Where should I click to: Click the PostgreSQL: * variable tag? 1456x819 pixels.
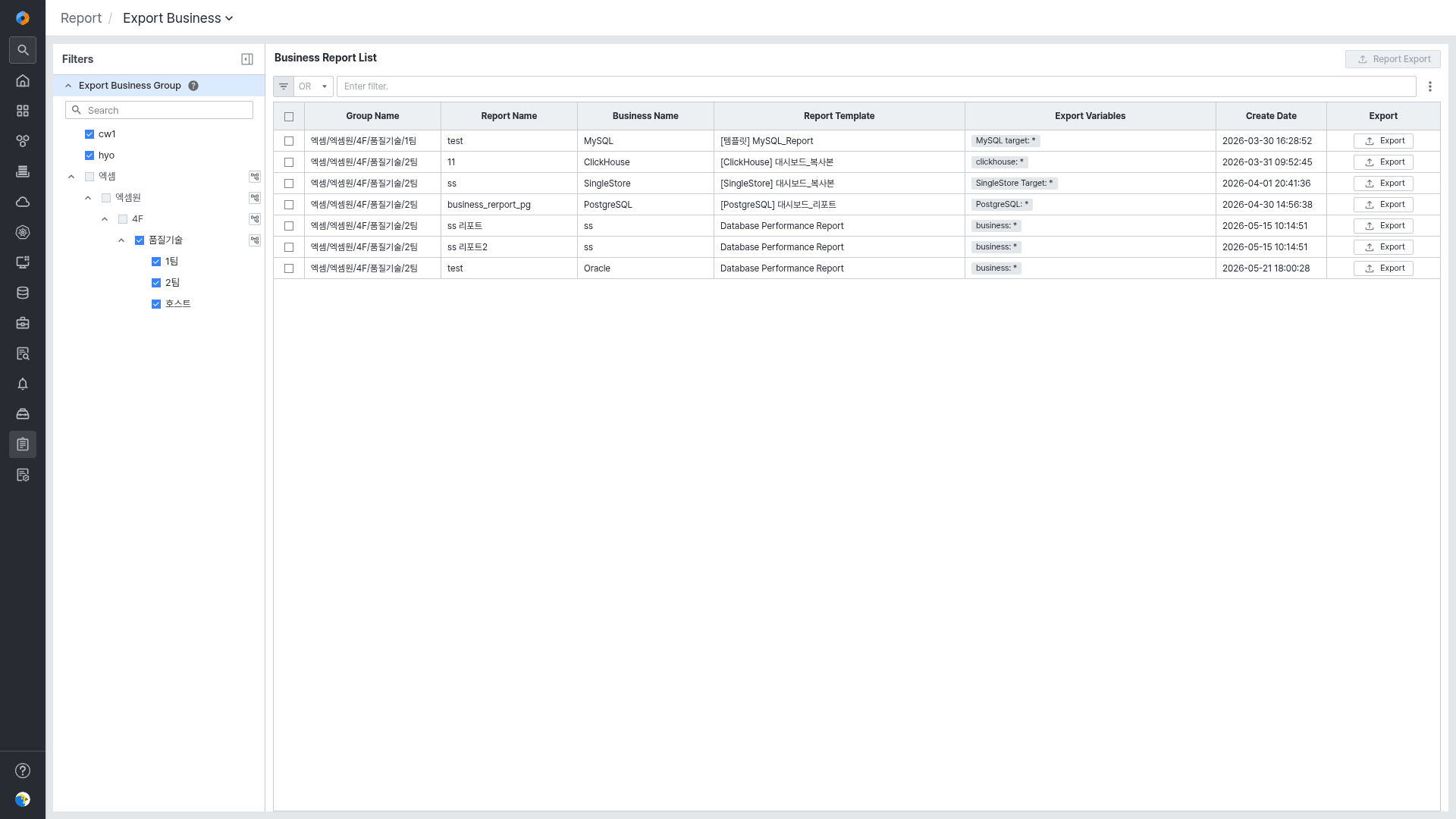pyautogui.click(x=1002, y=205)
